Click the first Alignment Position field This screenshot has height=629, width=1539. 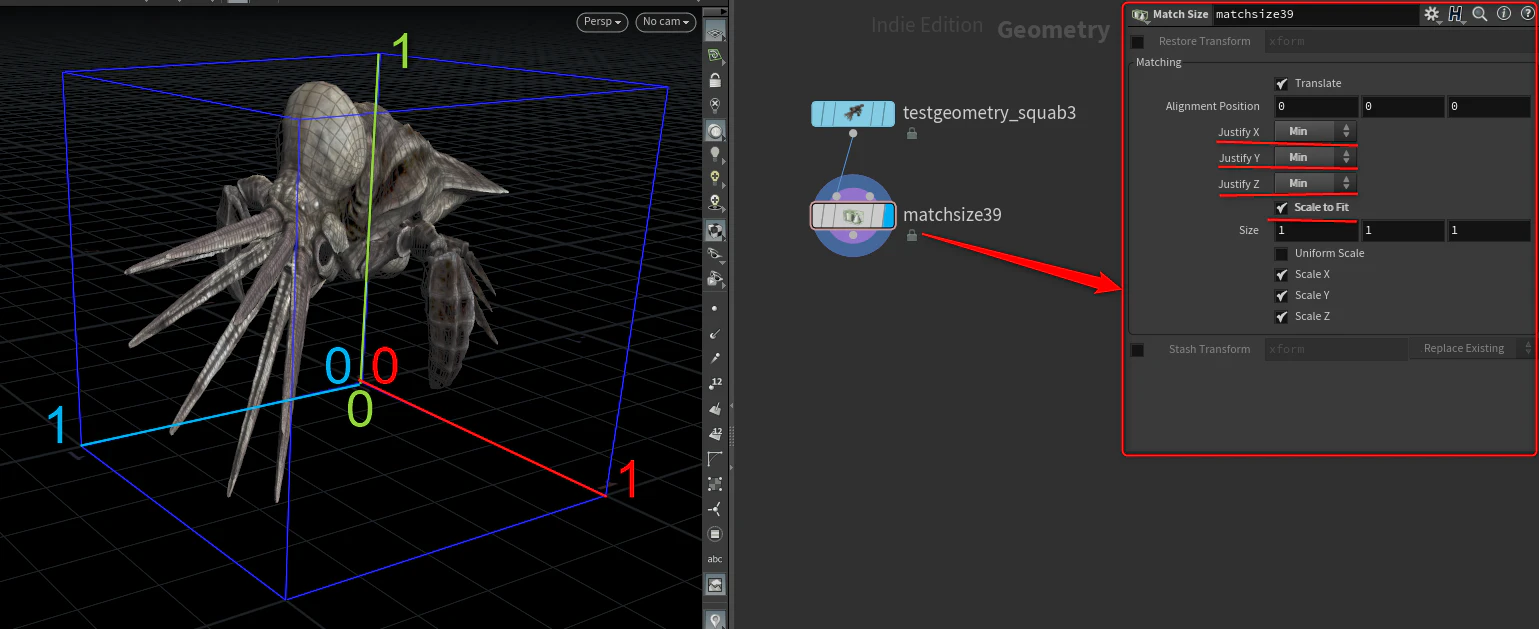point(1316,107)
